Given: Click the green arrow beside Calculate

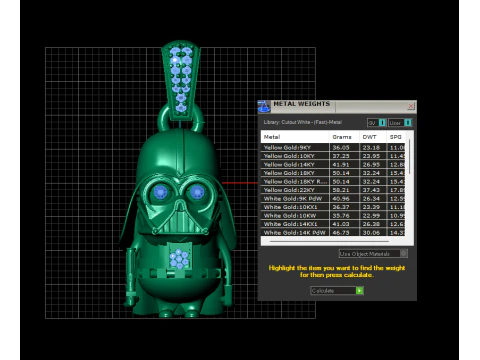Looking at the screenshot, I should pyautogui.click(x=359, y=291).
